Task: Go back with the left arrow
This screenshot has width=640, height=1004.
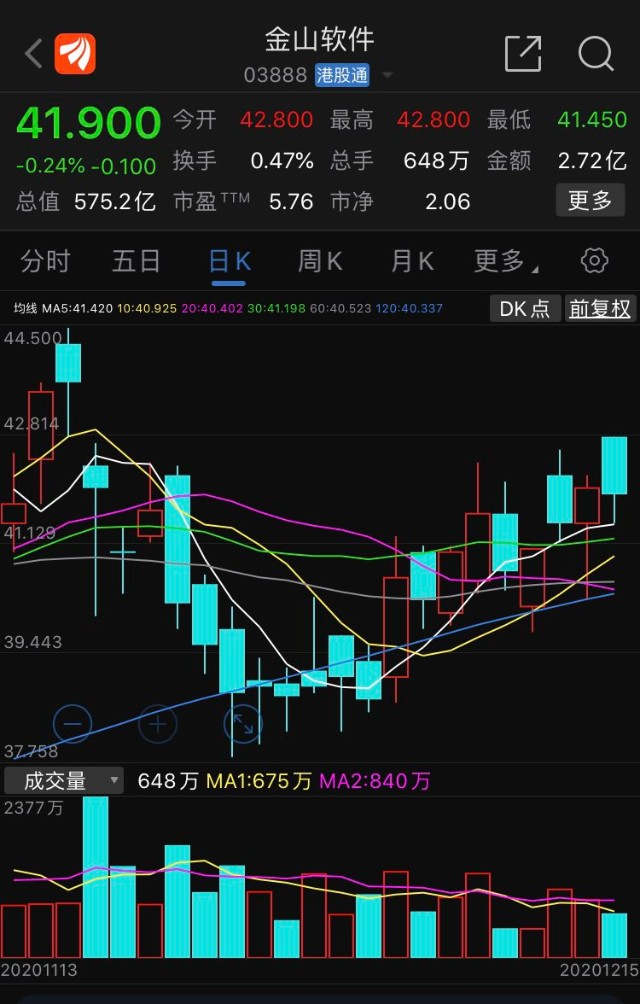Action: [x=33, y=53]
